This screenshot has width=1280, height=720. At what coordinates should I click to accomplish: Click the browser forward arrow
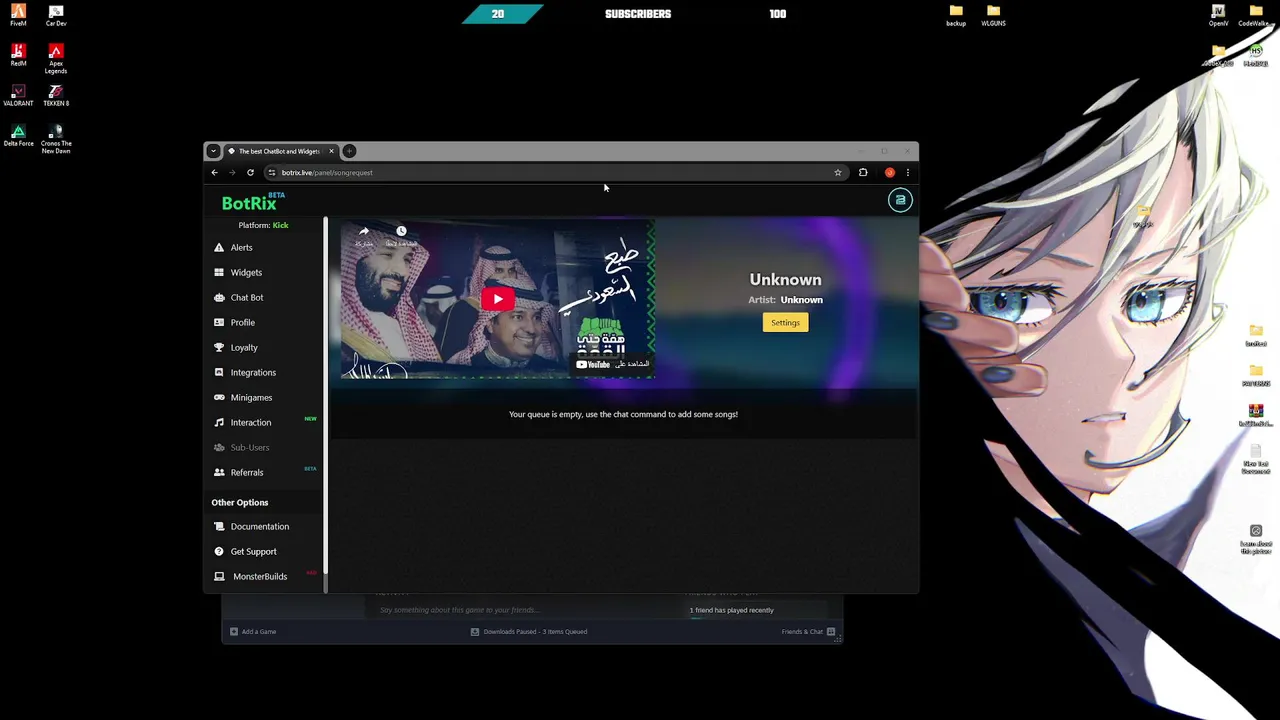232,172
